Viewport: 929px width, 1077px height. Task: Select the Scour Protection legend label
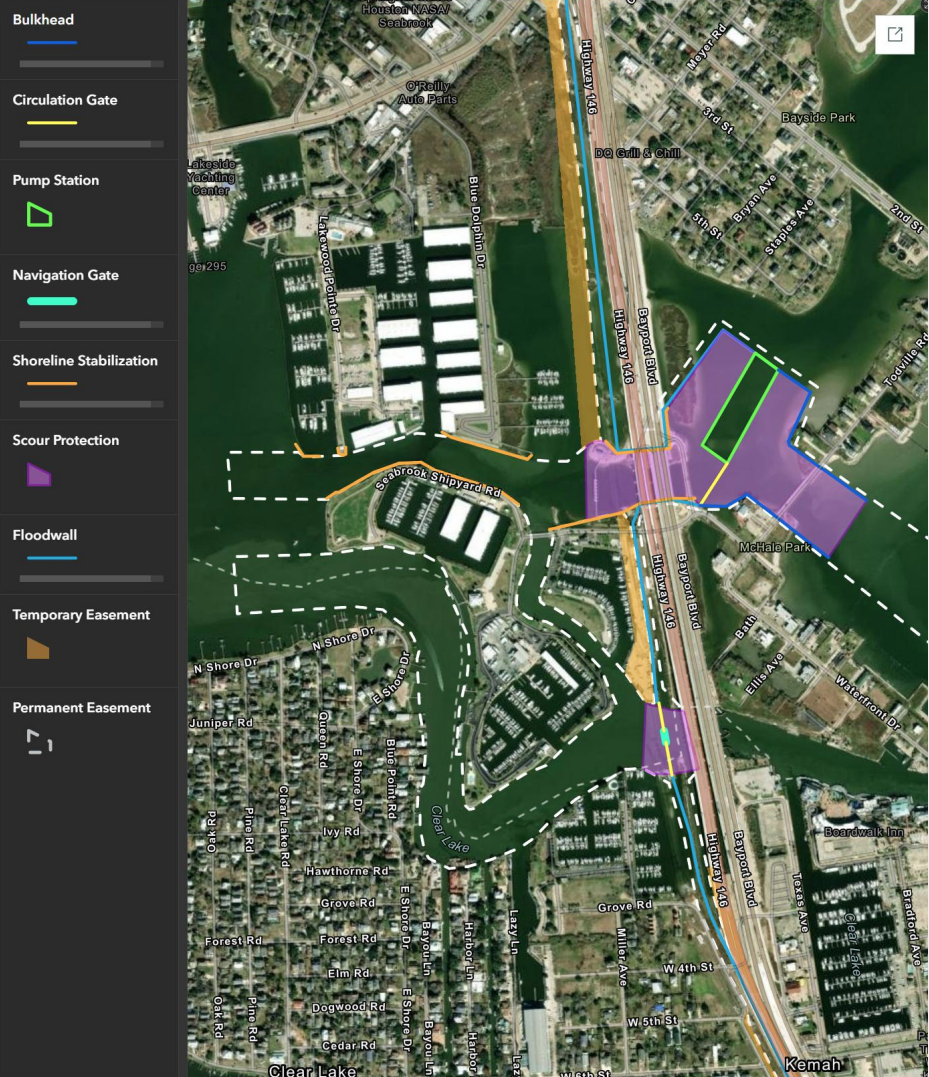(x=66, y=440)
